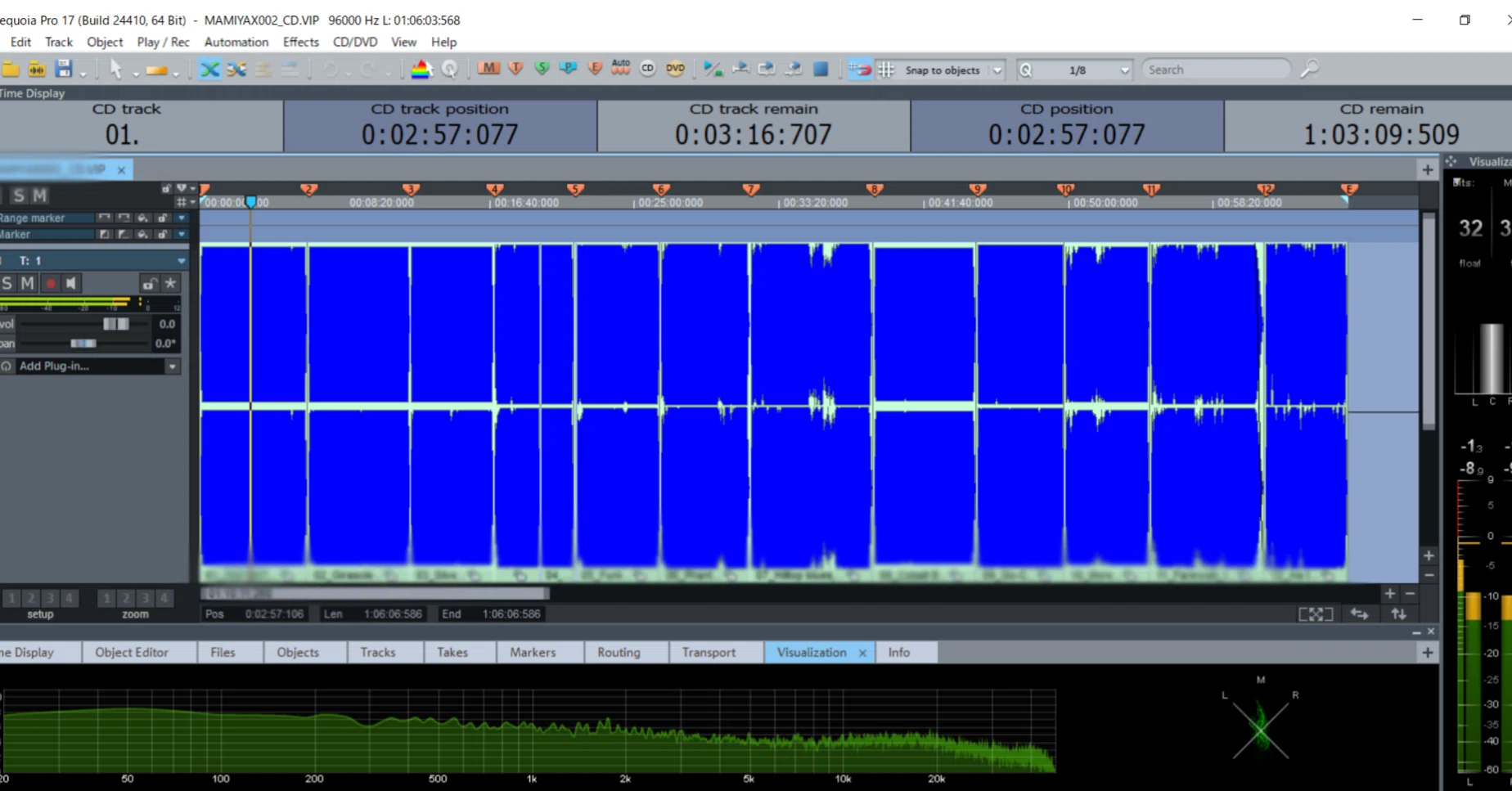Click the magnifier search icon
Screen dimensions: 1512x791
point(1310,70)
